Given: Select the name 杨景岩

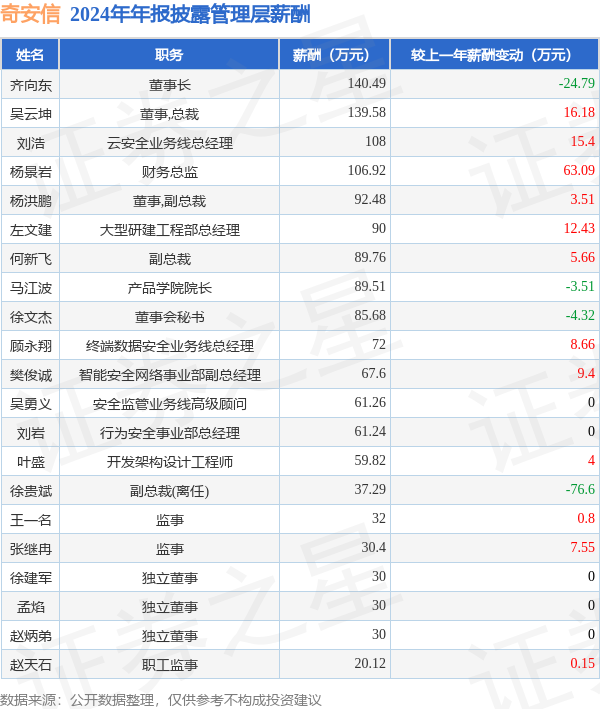Looking at the screenshot, I should pos(31,172).
